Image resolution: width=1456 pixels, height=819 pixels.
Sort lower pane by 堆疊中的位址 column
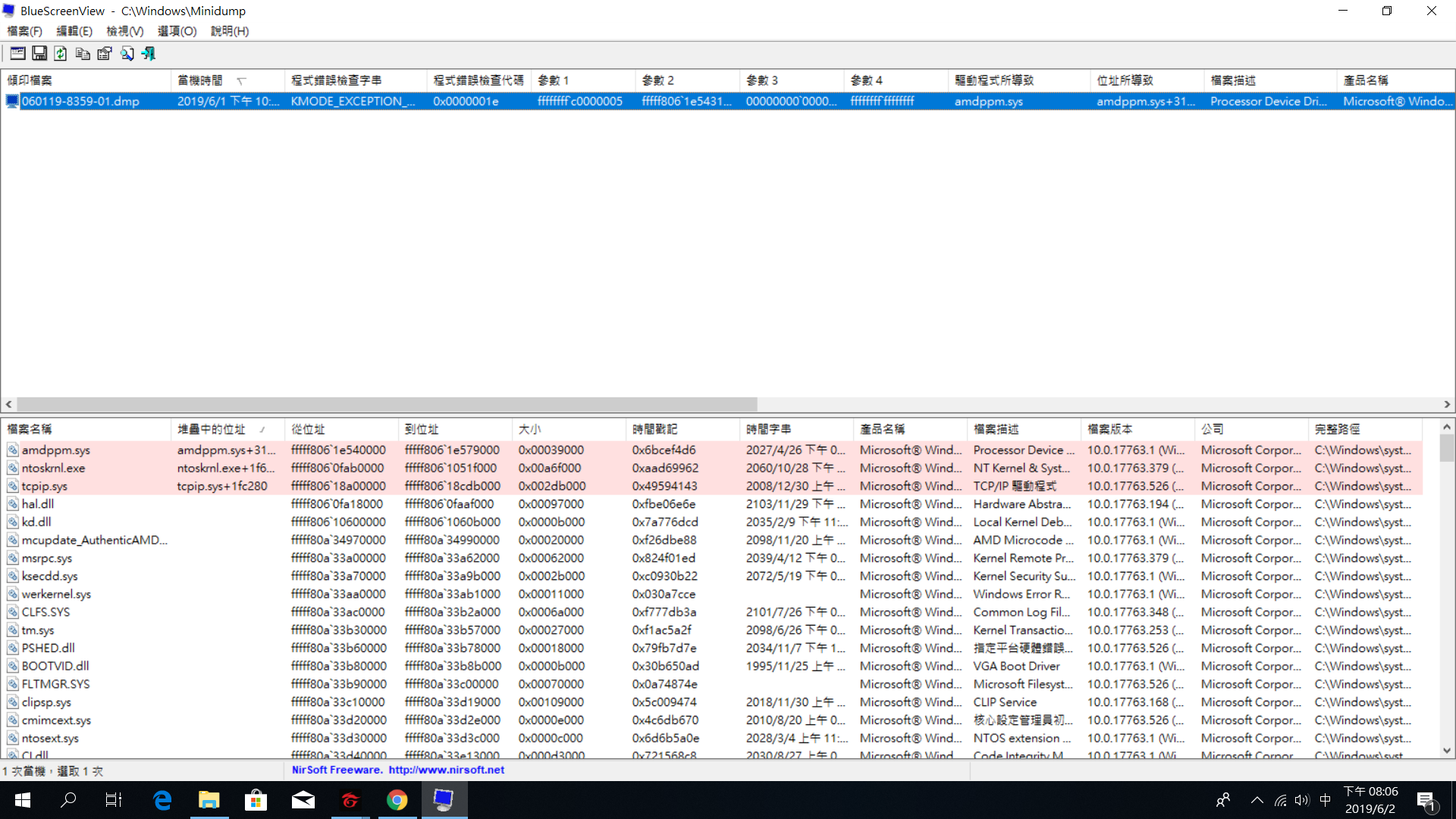click(x=227, y=429)
